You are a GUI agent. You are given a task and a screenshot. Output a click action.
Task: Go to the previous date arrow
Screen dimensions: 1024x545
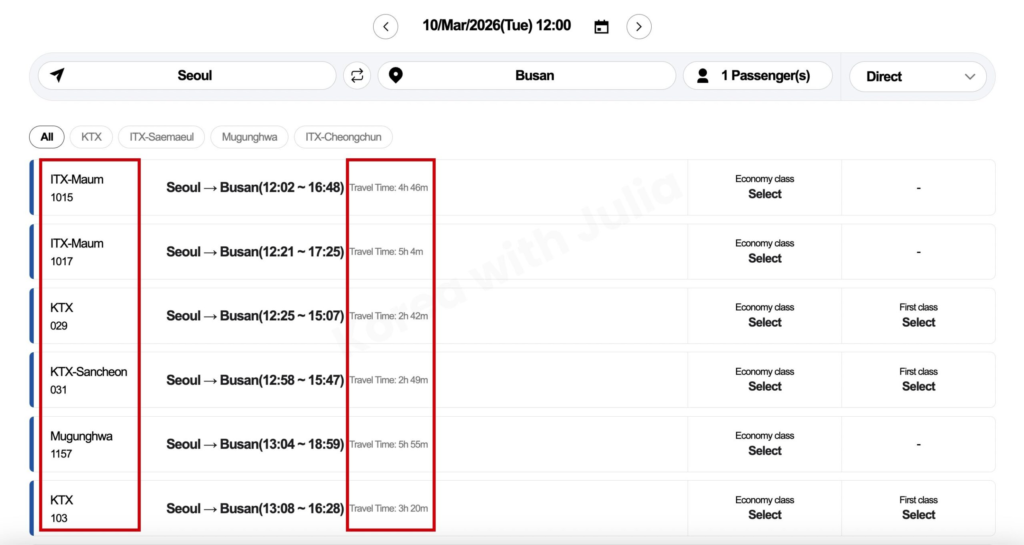385,27
